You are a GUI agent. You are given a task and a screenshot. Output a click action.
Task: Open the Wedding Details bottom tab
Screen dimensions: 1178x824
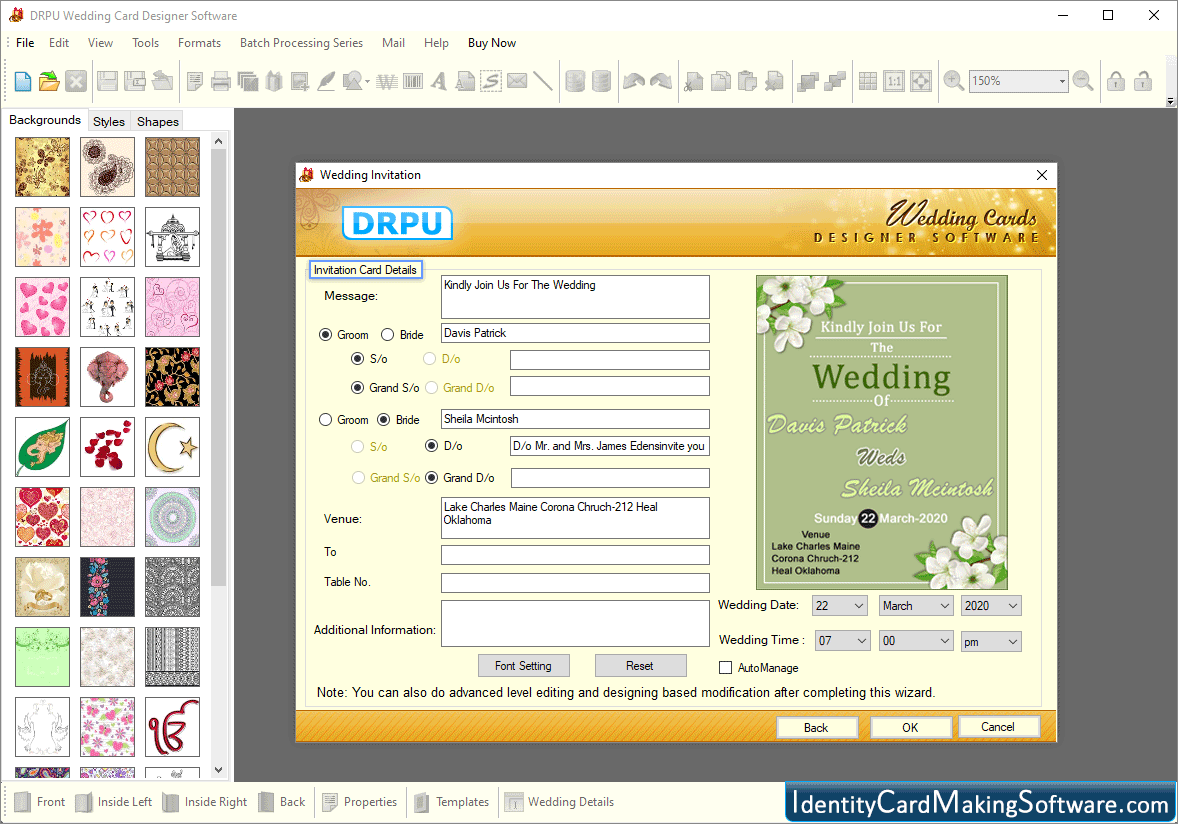(x=560, y=802)
